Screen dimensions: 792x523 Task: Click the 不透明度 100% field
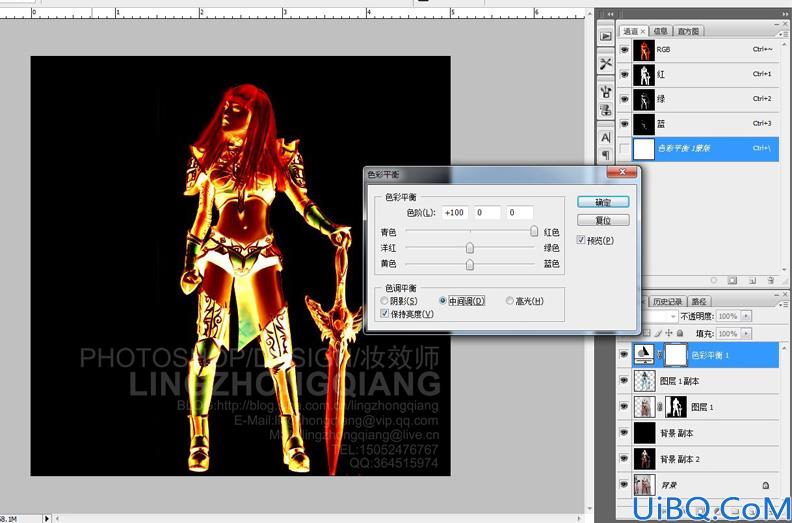728,316
